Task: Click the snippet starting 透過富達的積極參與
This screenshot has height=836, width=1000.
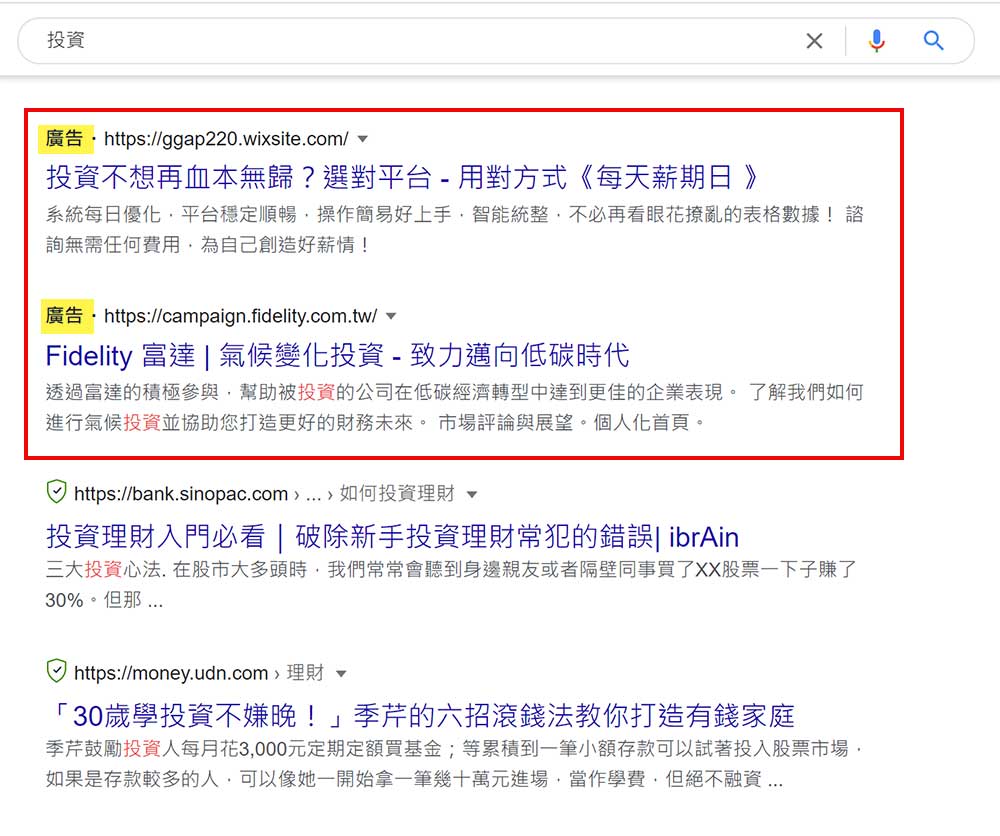Action: click(x=454, y=407)
